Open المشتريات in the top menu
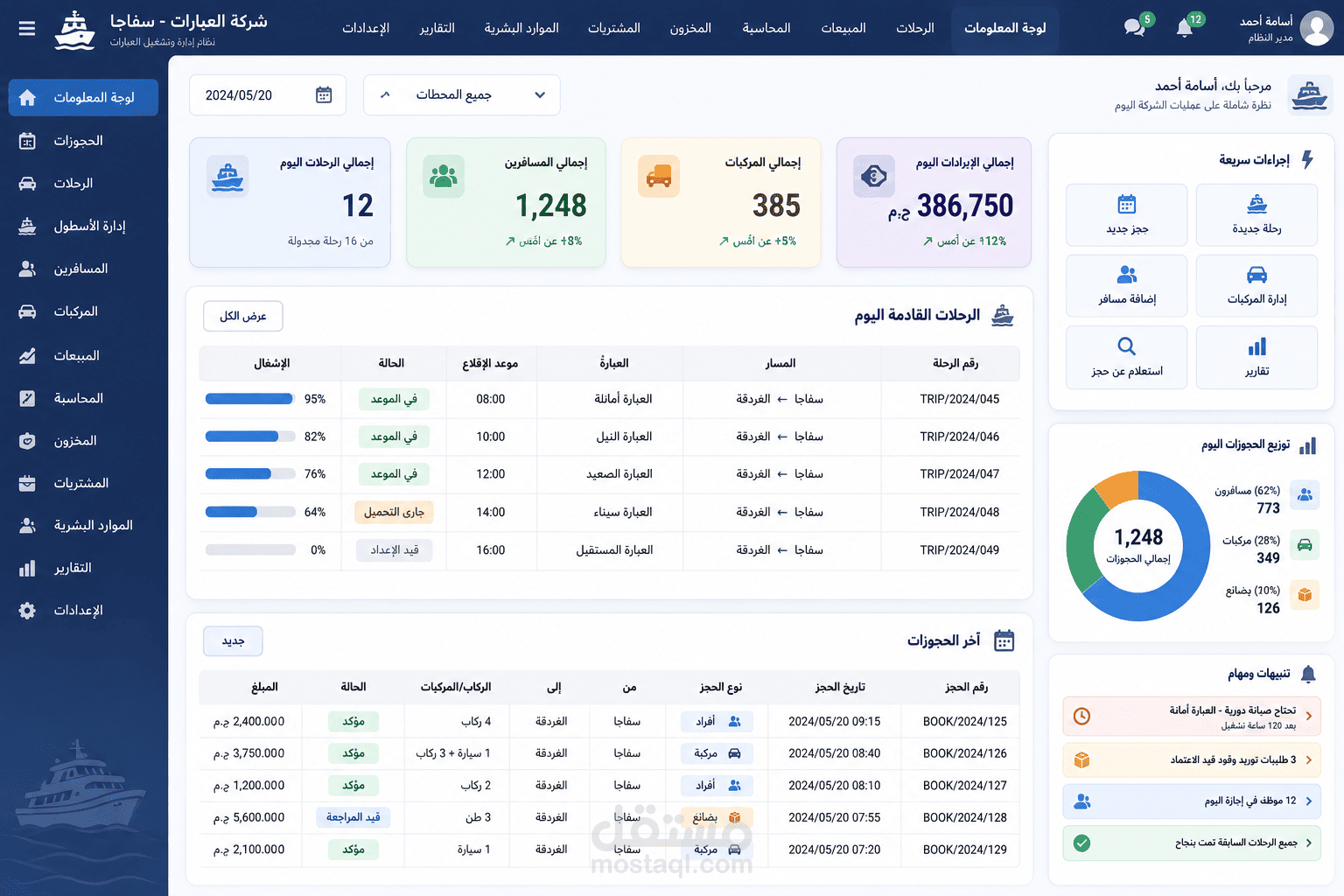This screenshot has height=896, width=1344. click(614, 28)
